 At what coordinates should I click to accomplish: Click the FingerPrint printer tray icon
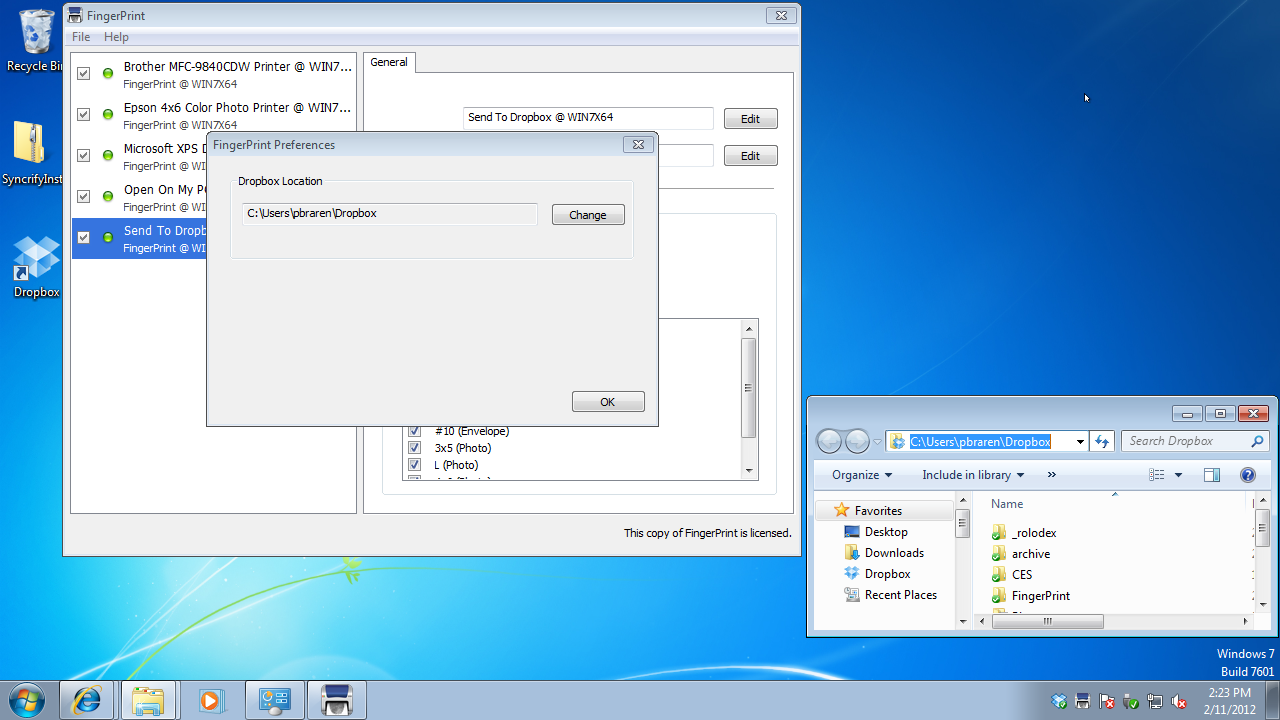(1083, 701)
